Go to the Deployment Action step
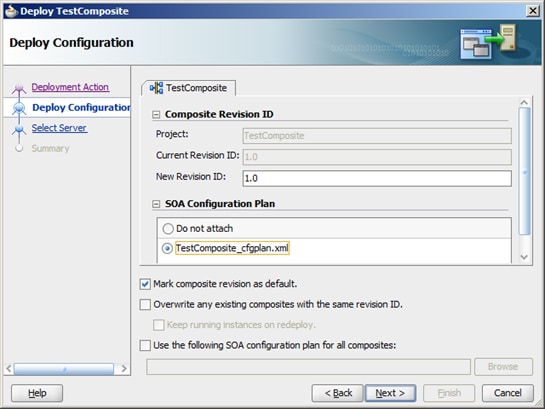The width and height of the screenshot is (545, 409). coord(70,87)
